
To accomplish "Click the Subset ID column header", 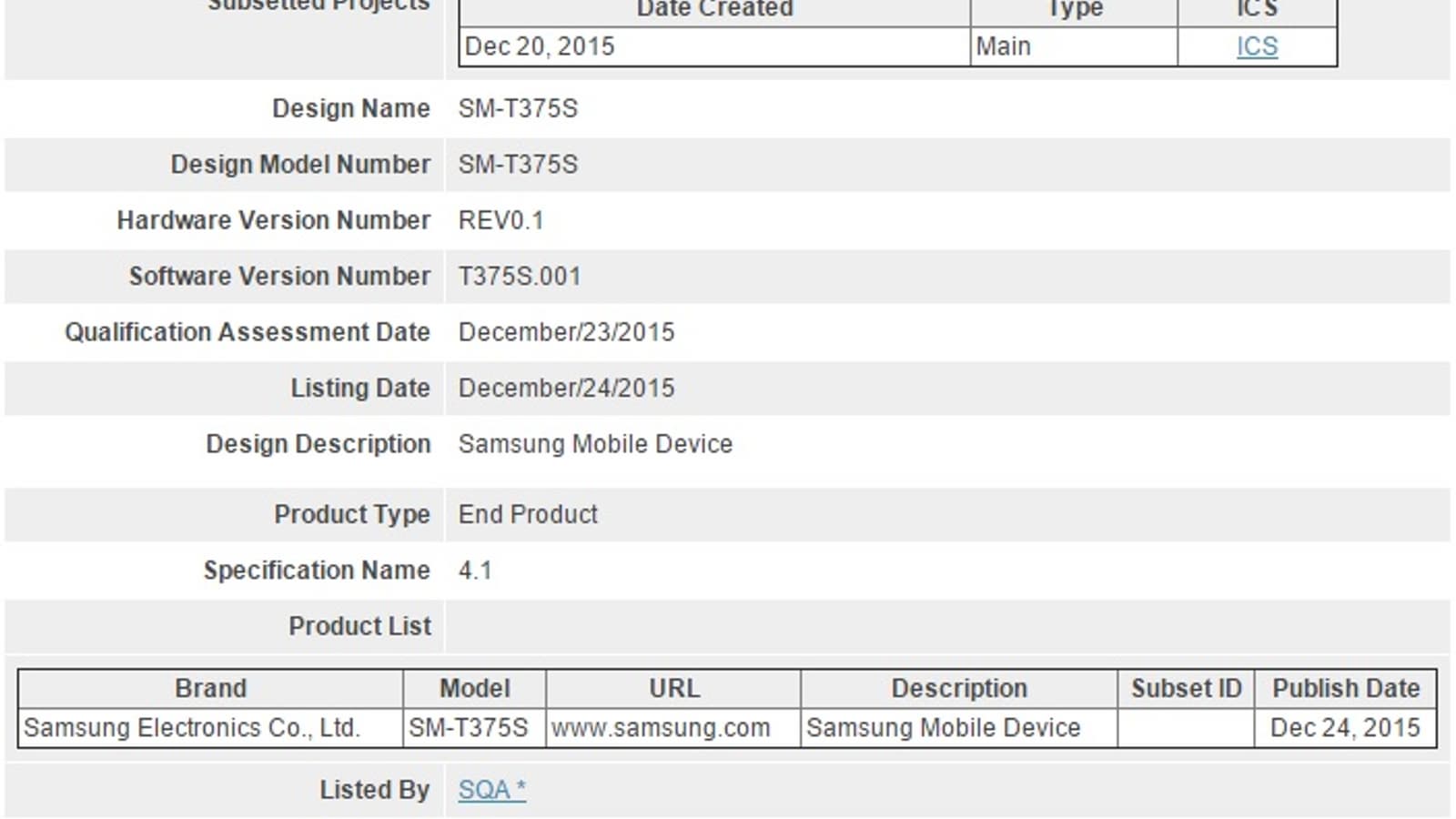I will [x=1186, y=688].
